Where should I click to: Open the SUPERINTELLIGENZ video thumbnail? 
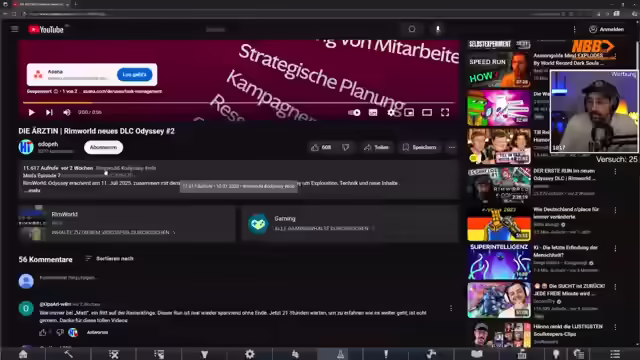click(x=499, y=262)
